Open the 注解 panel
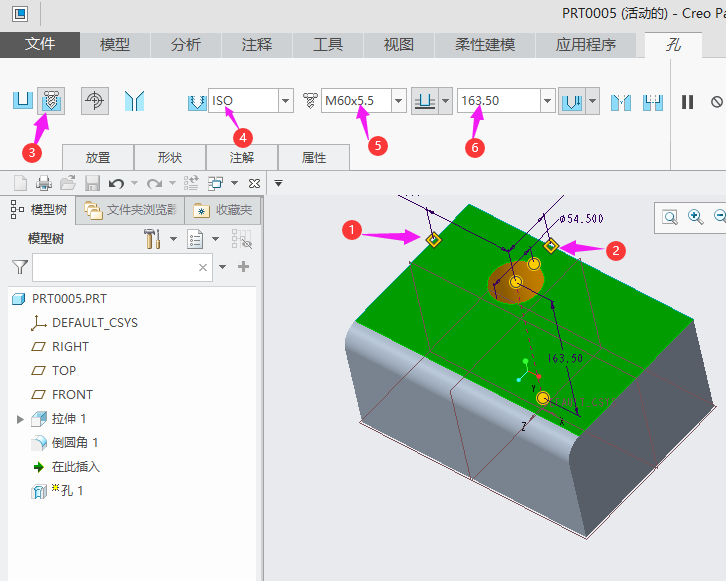Viewport: 726px width, 581px height. tap(242, 157)
